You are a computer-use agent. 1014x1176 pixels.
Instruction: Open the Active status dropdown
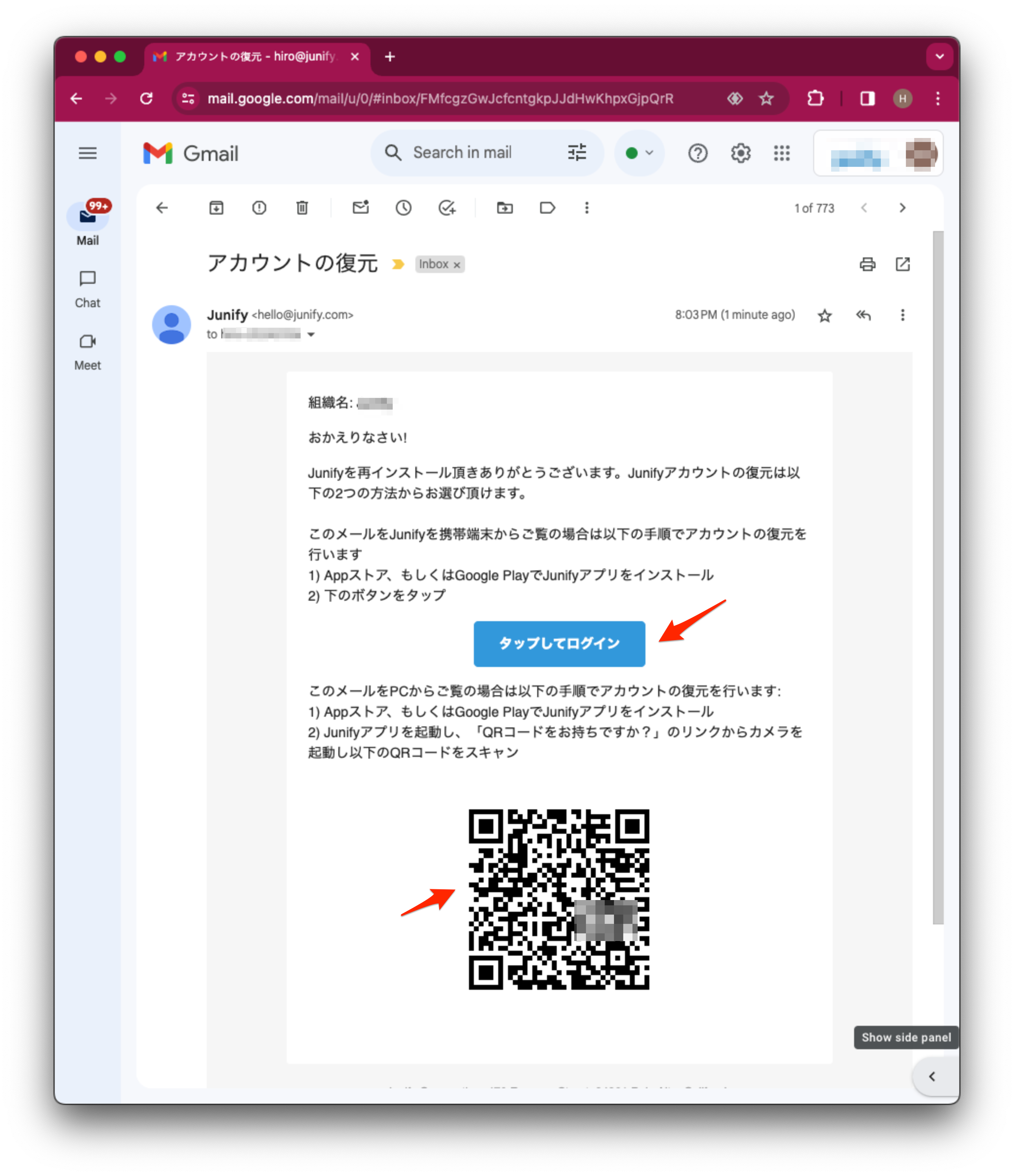pos(640,153)
